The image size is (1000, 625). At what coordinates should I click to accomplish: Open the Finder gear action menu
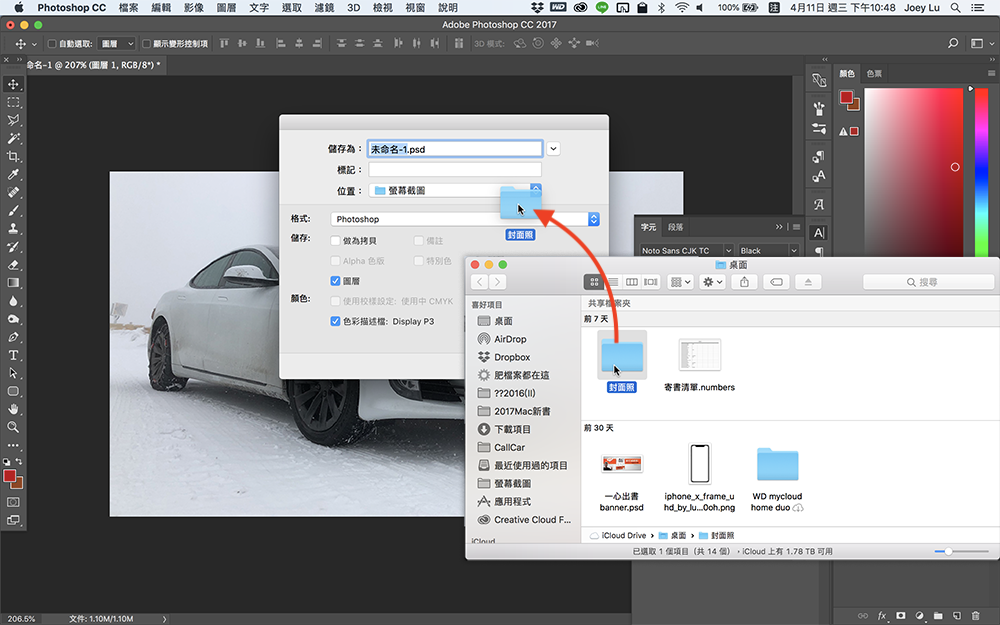712,282
